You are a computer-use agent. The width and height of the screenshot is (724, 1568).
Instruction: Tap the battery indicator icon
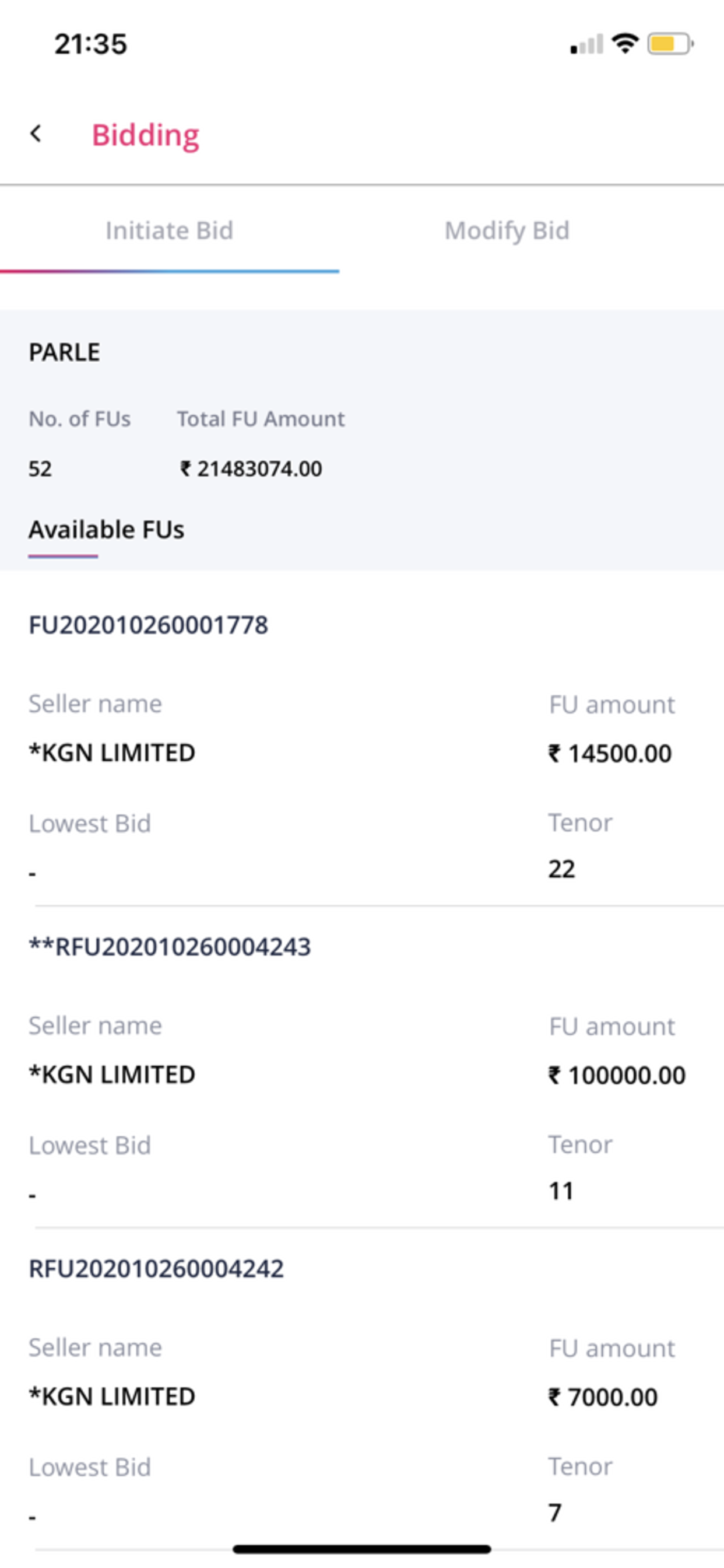coord(670,44)
